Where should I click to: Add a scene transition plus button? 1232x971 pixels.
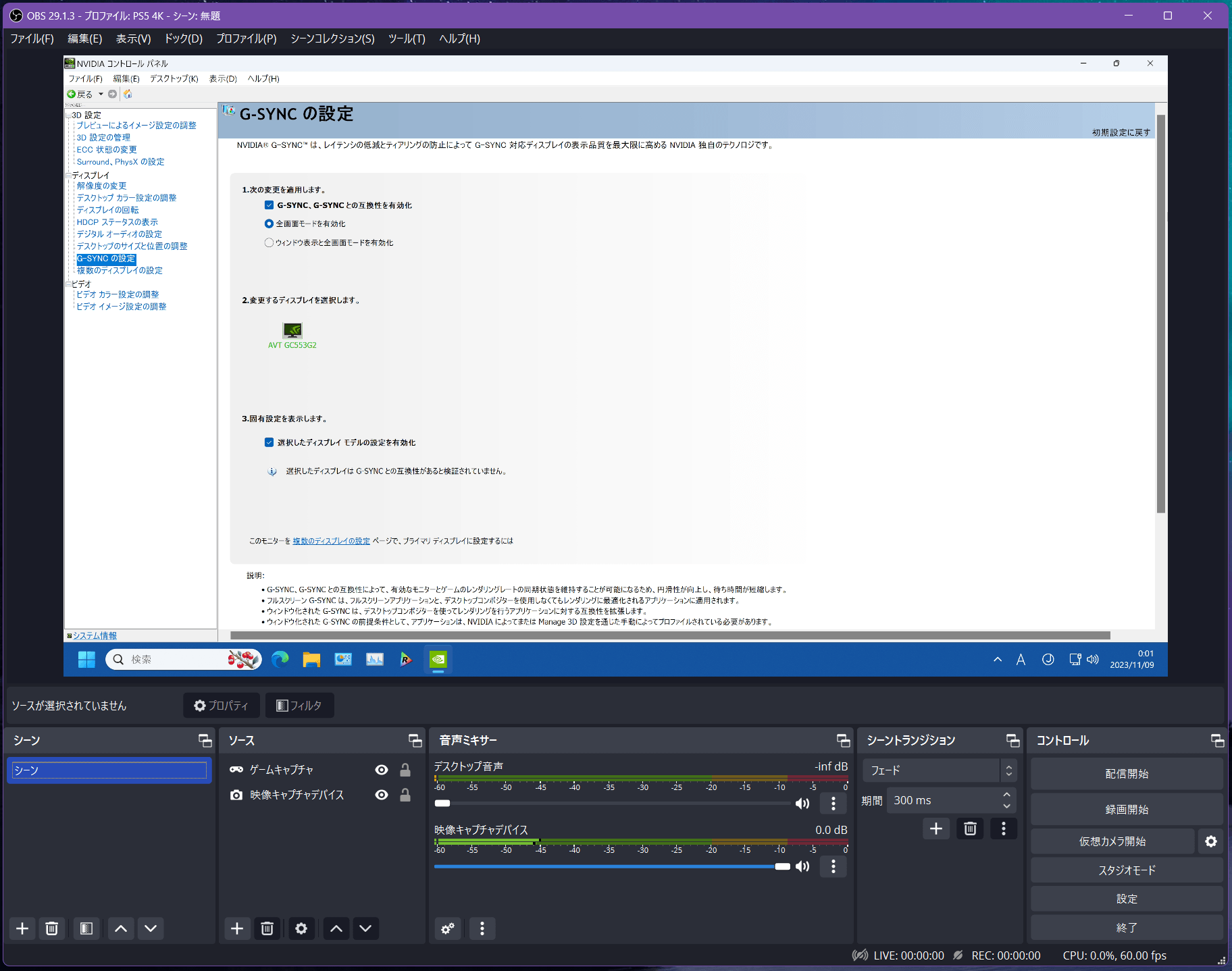point(936,829)
